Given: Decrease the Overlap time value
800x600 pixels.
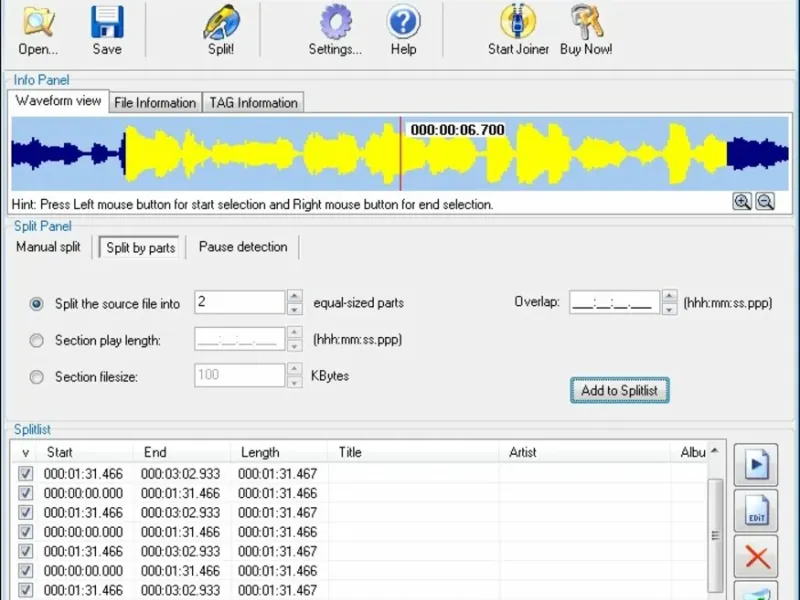Looking at the screenshot, I should 669,309.
